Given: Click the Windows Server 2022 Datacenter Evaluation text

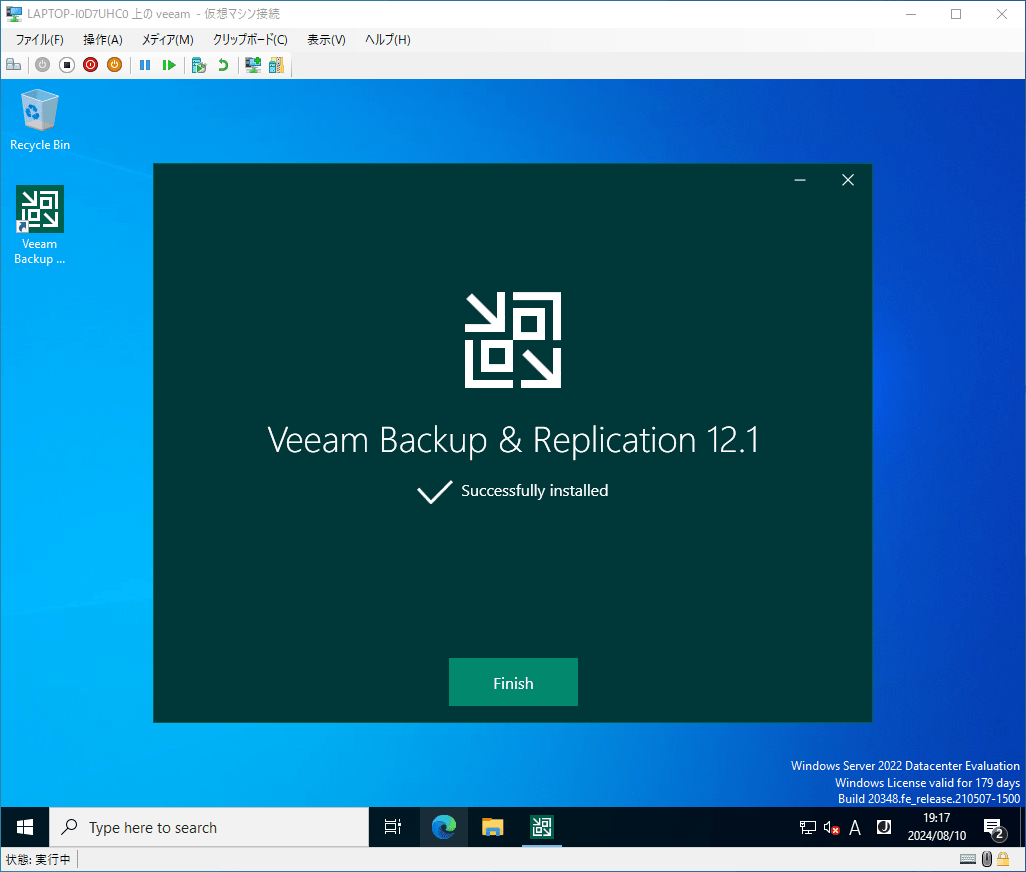Looking at the screenshot, I should (905, 765).
